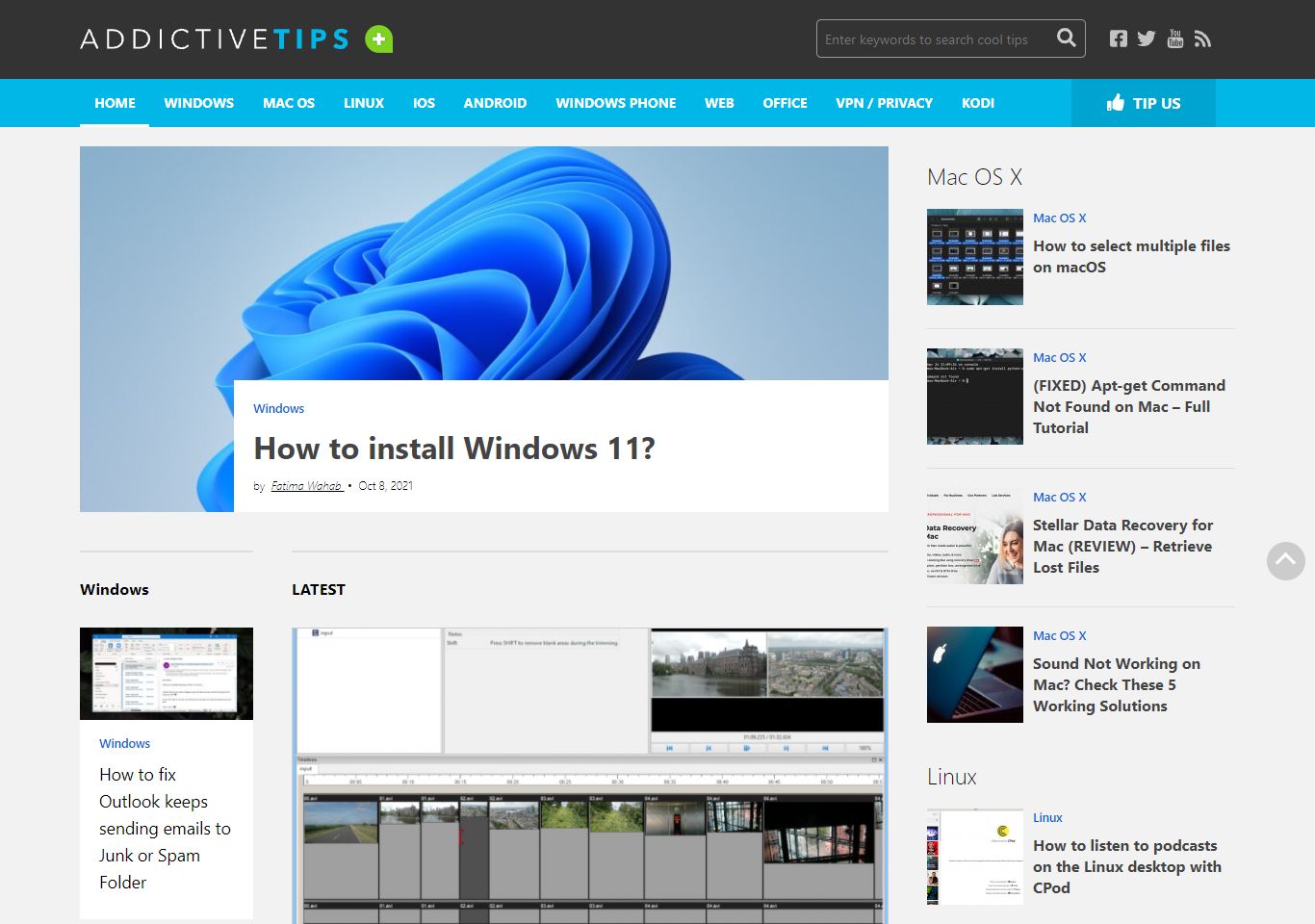Click the Linux tag above CPod article
This screenshot has height=924, width=1315.
(1047, 817)
